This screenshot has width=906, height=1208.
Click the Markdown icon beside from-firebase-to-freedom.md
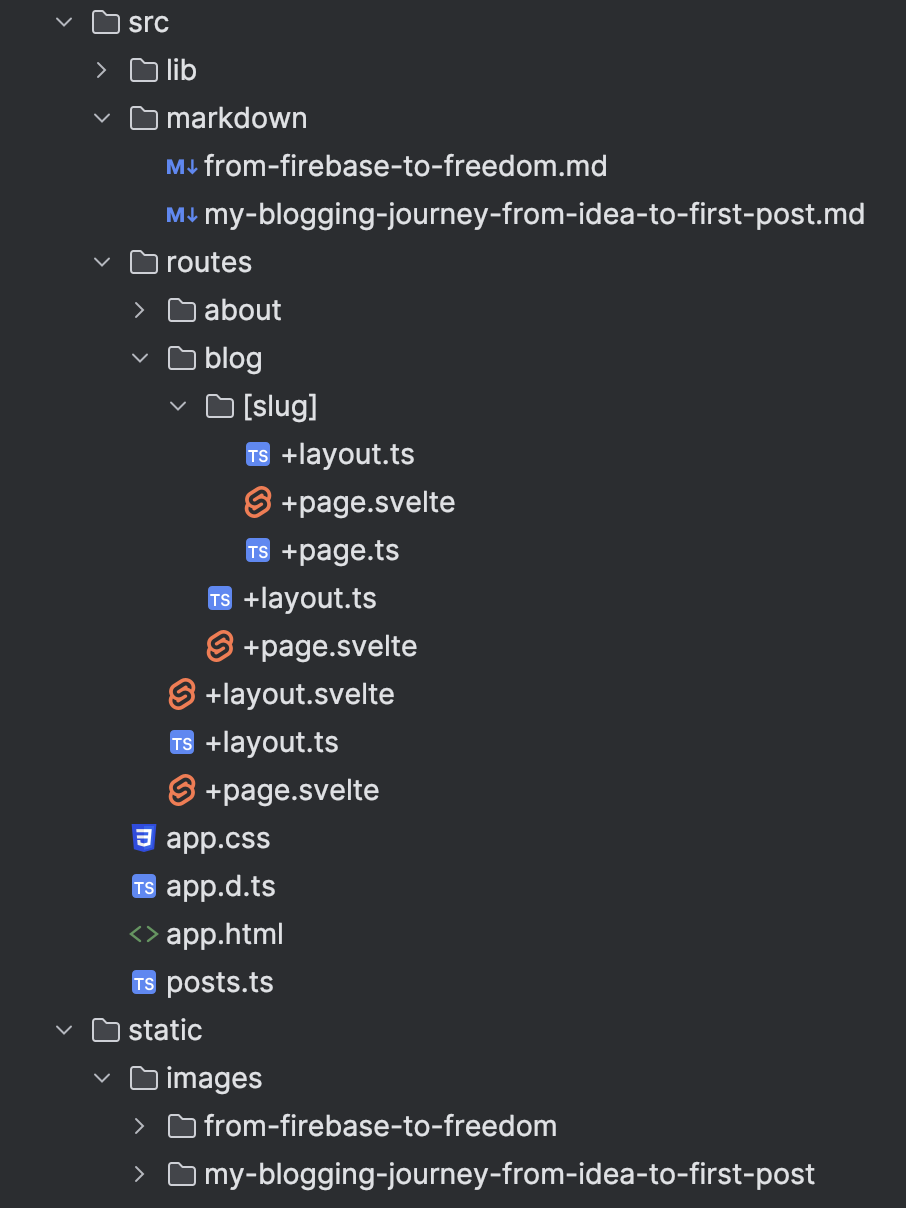[x=180, y=166]
